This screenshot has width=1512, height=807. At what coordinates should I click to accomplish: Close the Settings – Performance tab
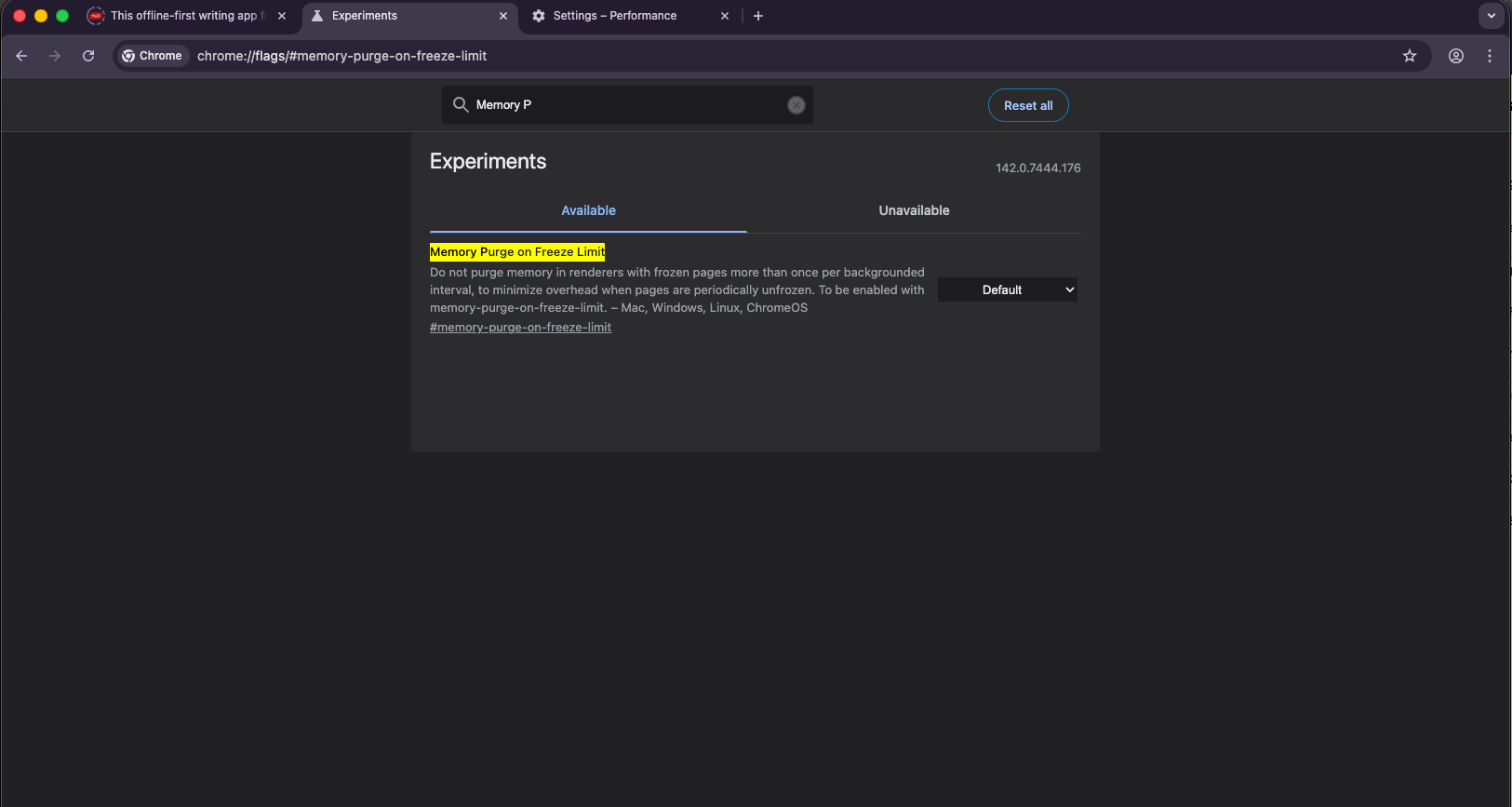(x=725, y=16)
